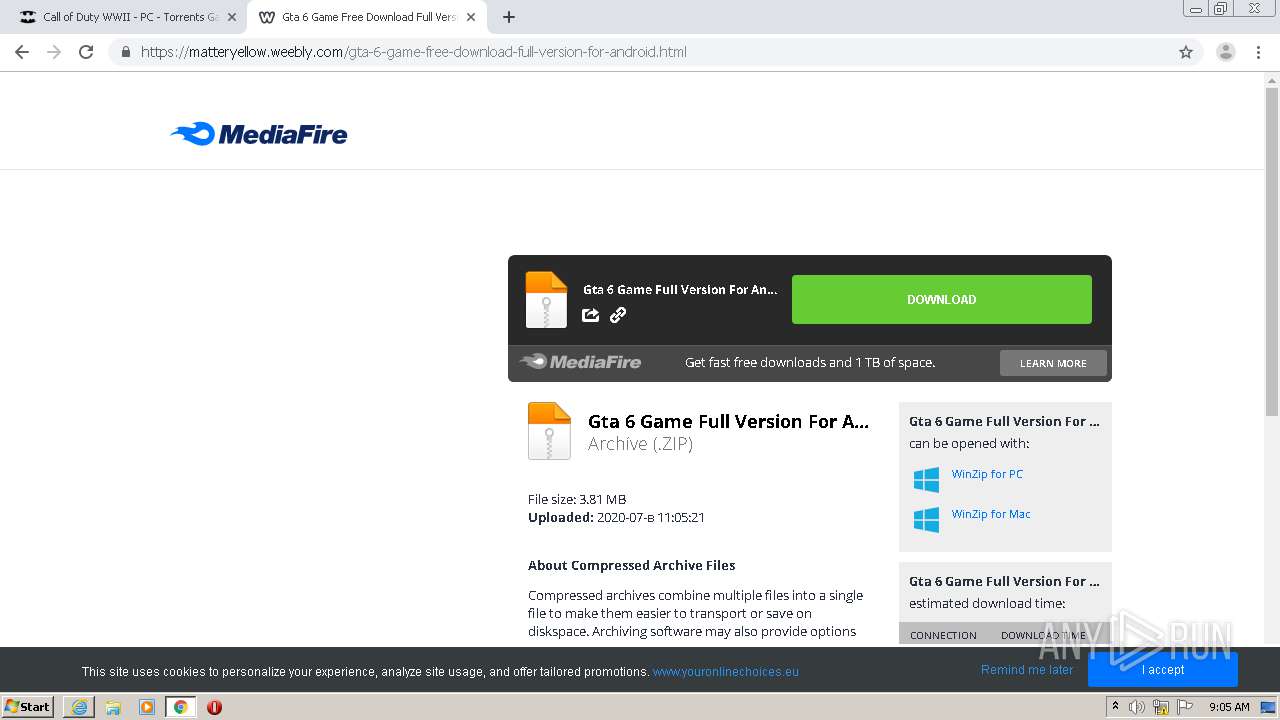Image resolution: width=1280 pixels, height=720 pixels.
Task: Reload the current page
Action: click(86, 52)
